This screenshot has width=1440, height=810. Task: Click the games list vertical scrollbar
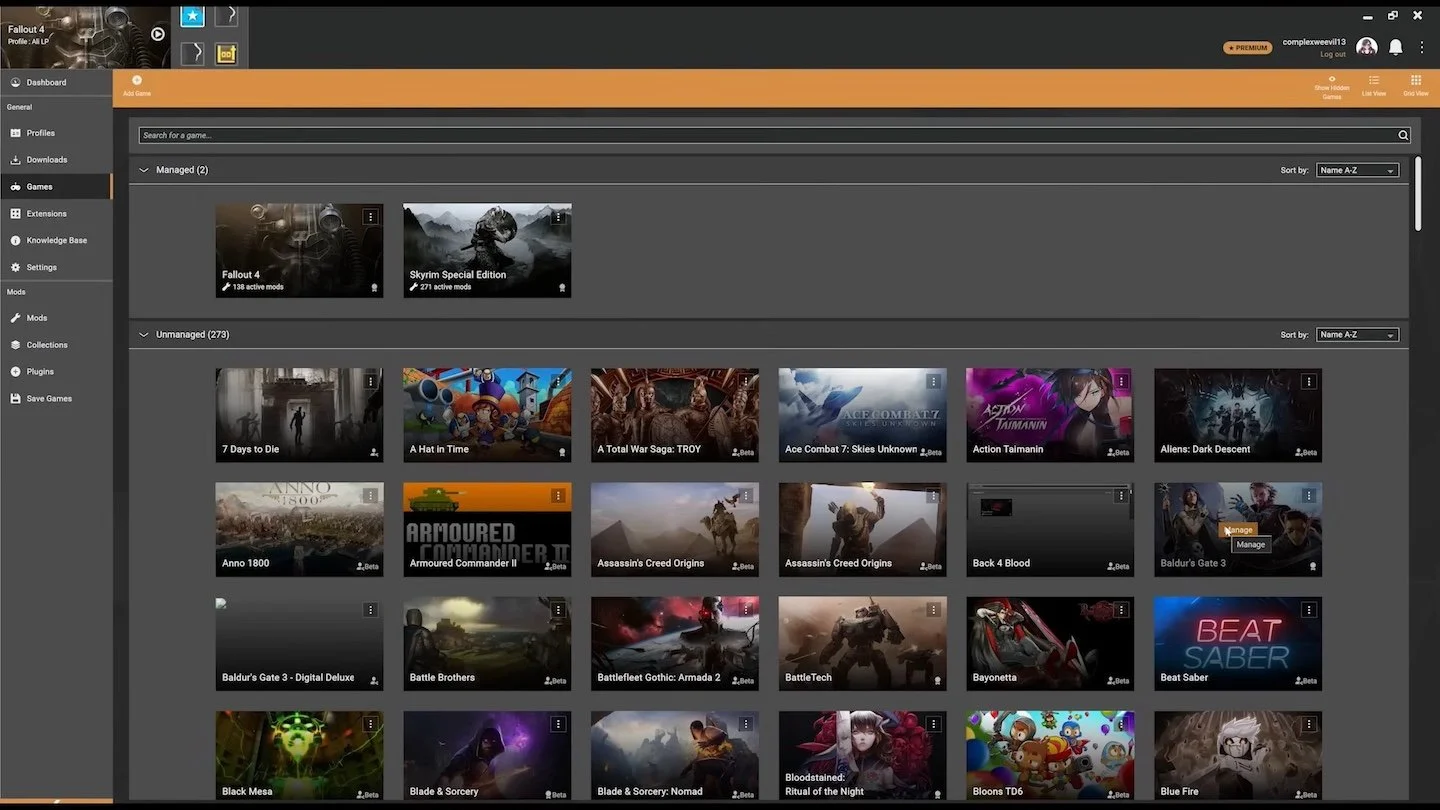[x=1418, y=194]
